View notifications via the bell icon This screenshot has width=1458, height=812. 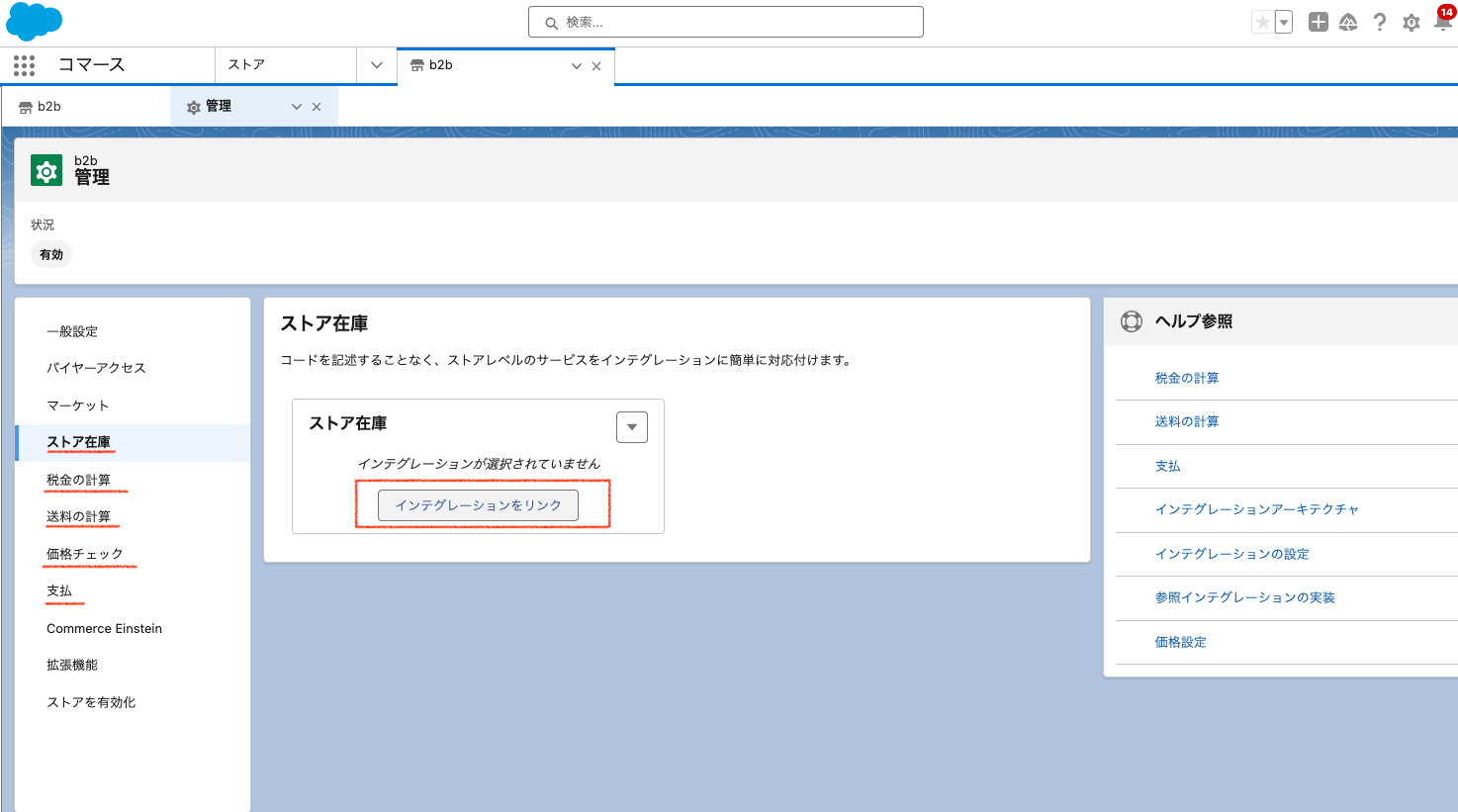[x=1442, y=24]
